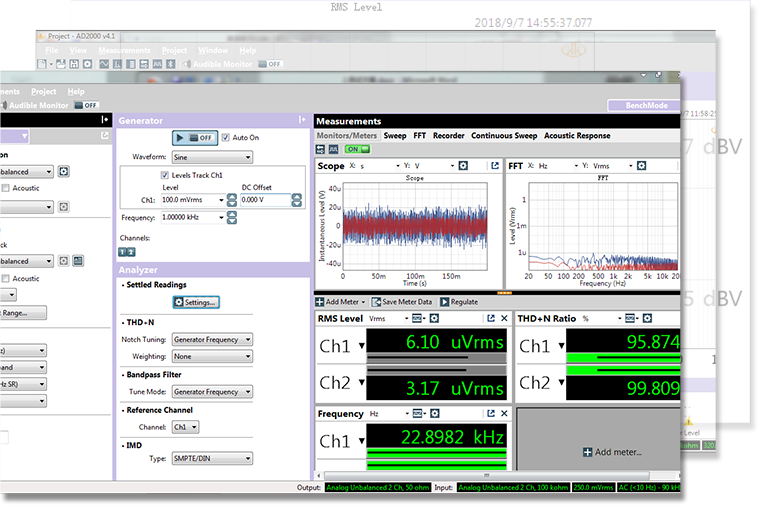758x505 pixels.
Task: Click DC Offset 0.000 V field
Action: (x=265, y=200)
